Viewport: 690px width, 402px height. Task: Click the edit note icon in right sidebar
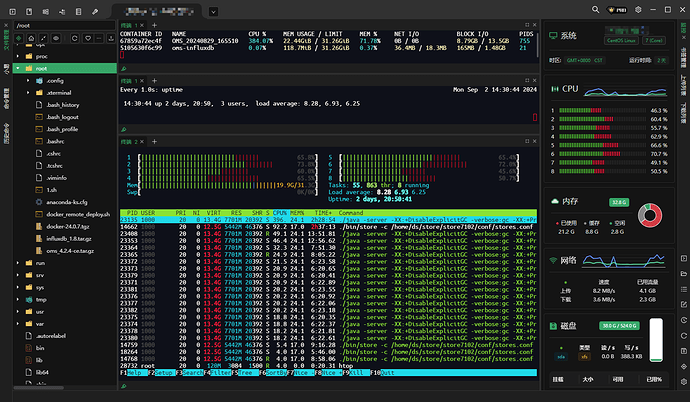click(683, 304)
